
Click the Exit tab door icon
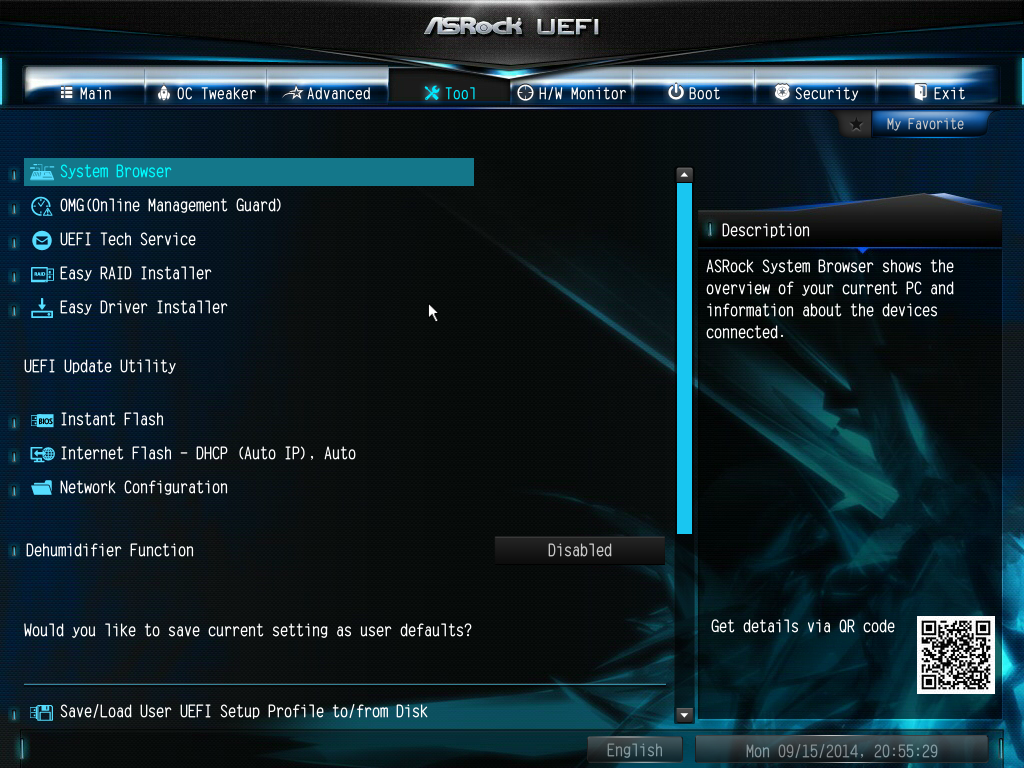[x=921, y=92]
